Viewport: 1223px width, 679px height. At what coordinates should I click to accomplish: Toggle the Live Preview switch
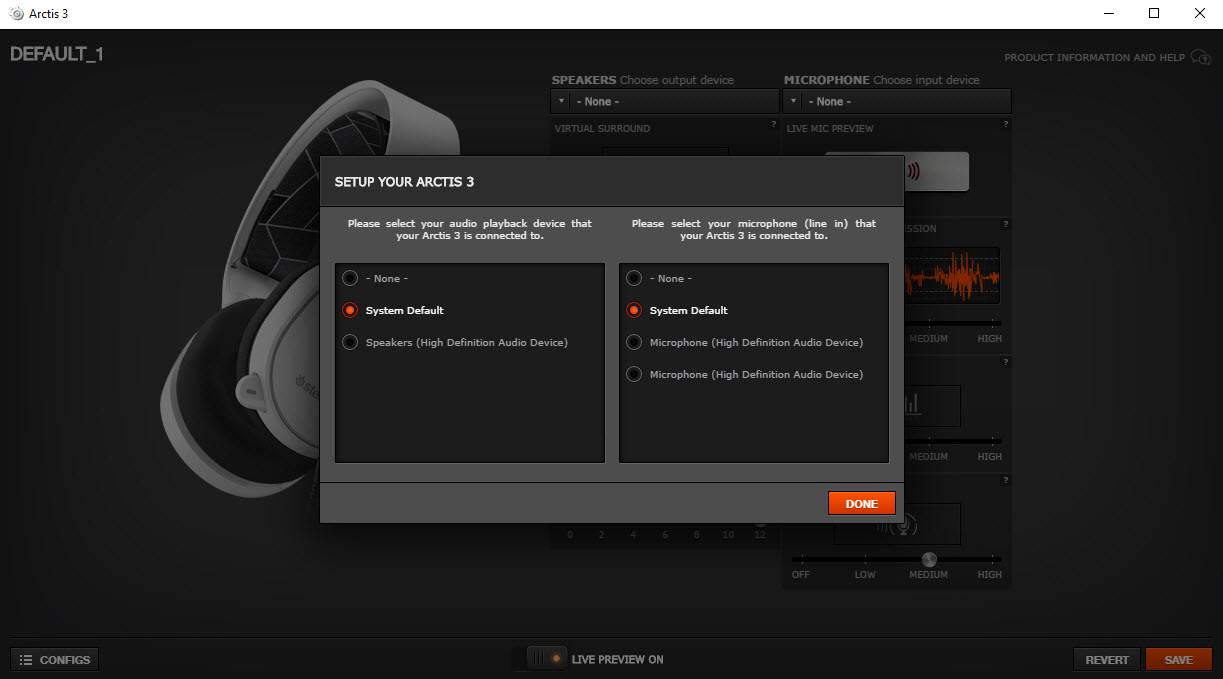tap(546, 659)
